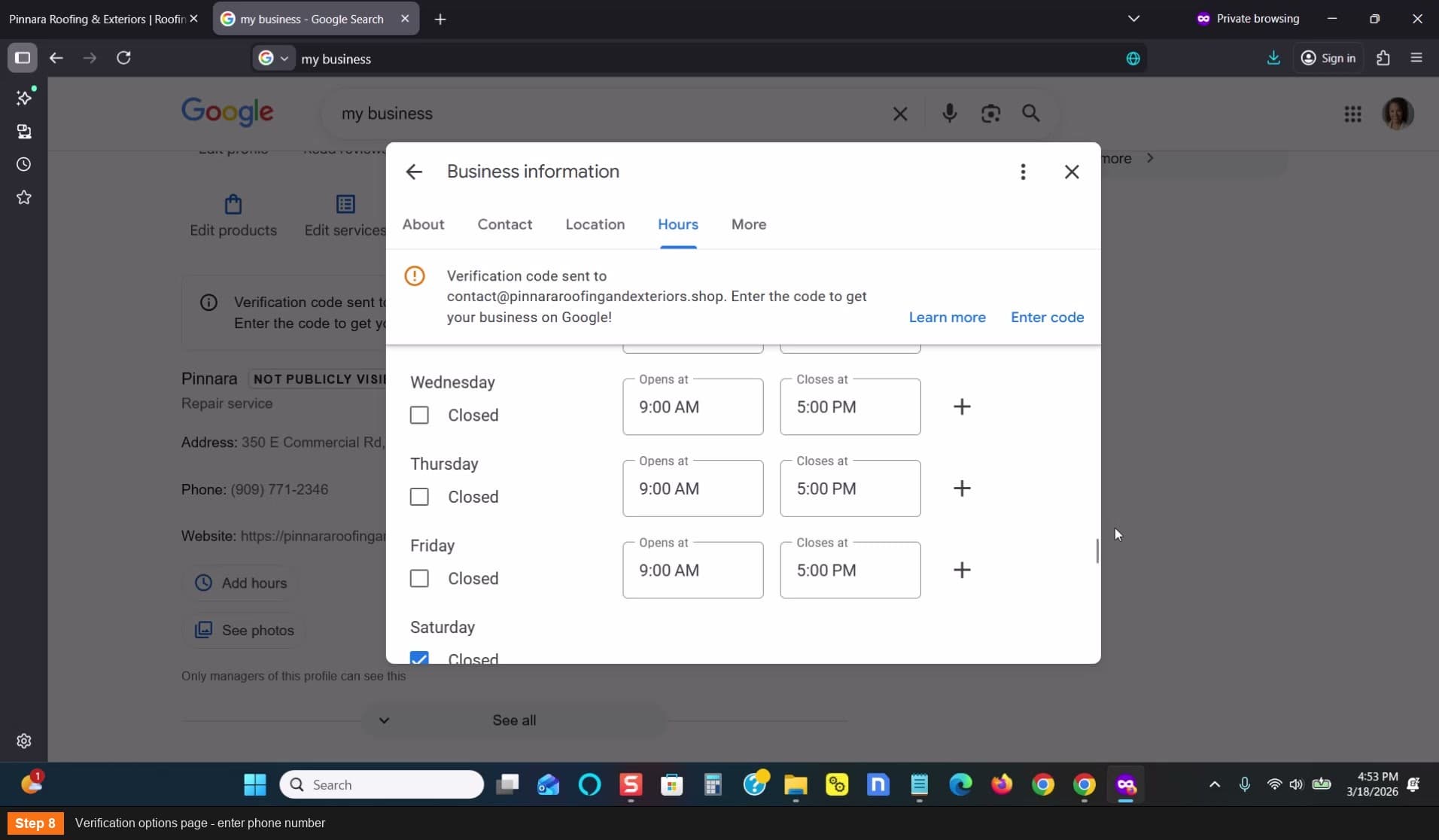1439x840 pixels.
Task: Open File Explorer from taskbar
Action: (796, 784)
